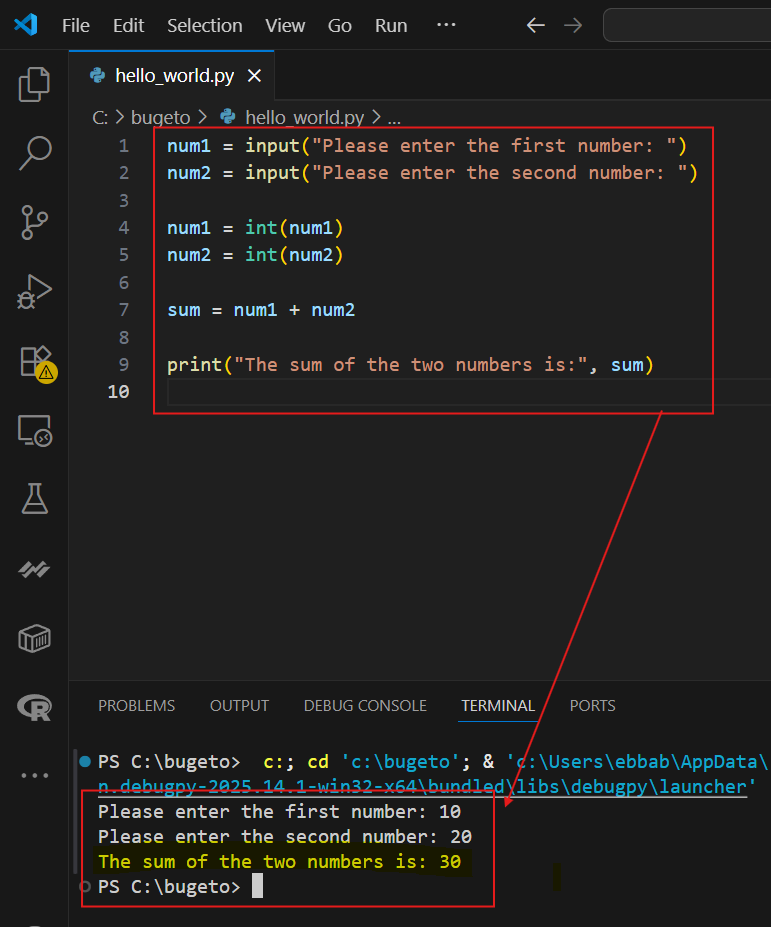Open the Remote Explorer icon
This screenshot has width=771, height=927.
pos(35,430)
